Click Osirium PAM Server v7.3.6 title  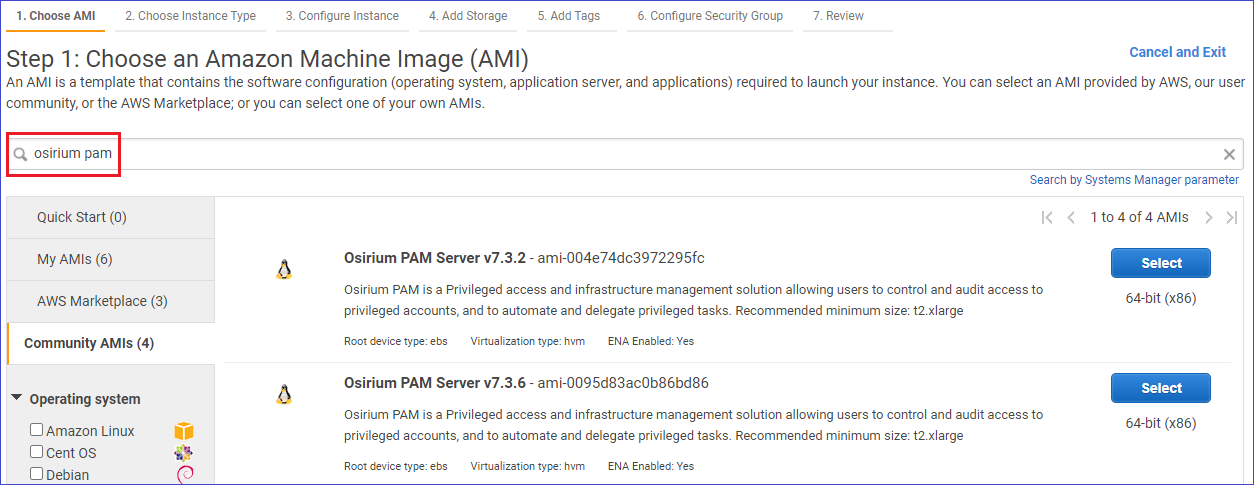435,383
